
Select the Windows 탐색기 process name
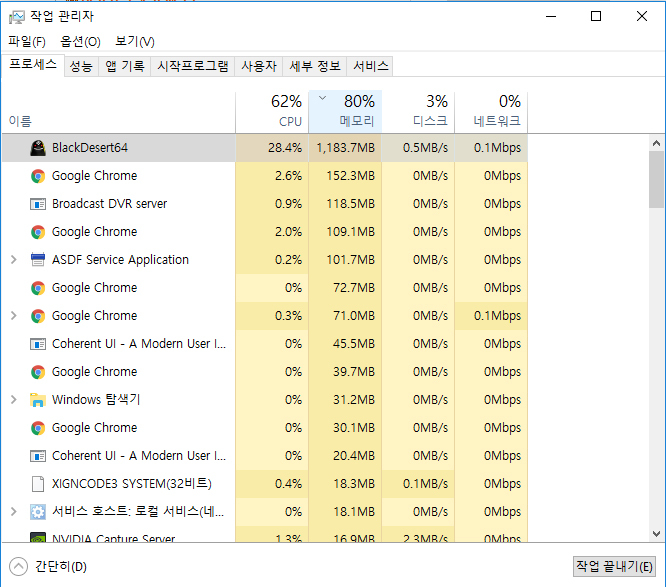point(96,400)
